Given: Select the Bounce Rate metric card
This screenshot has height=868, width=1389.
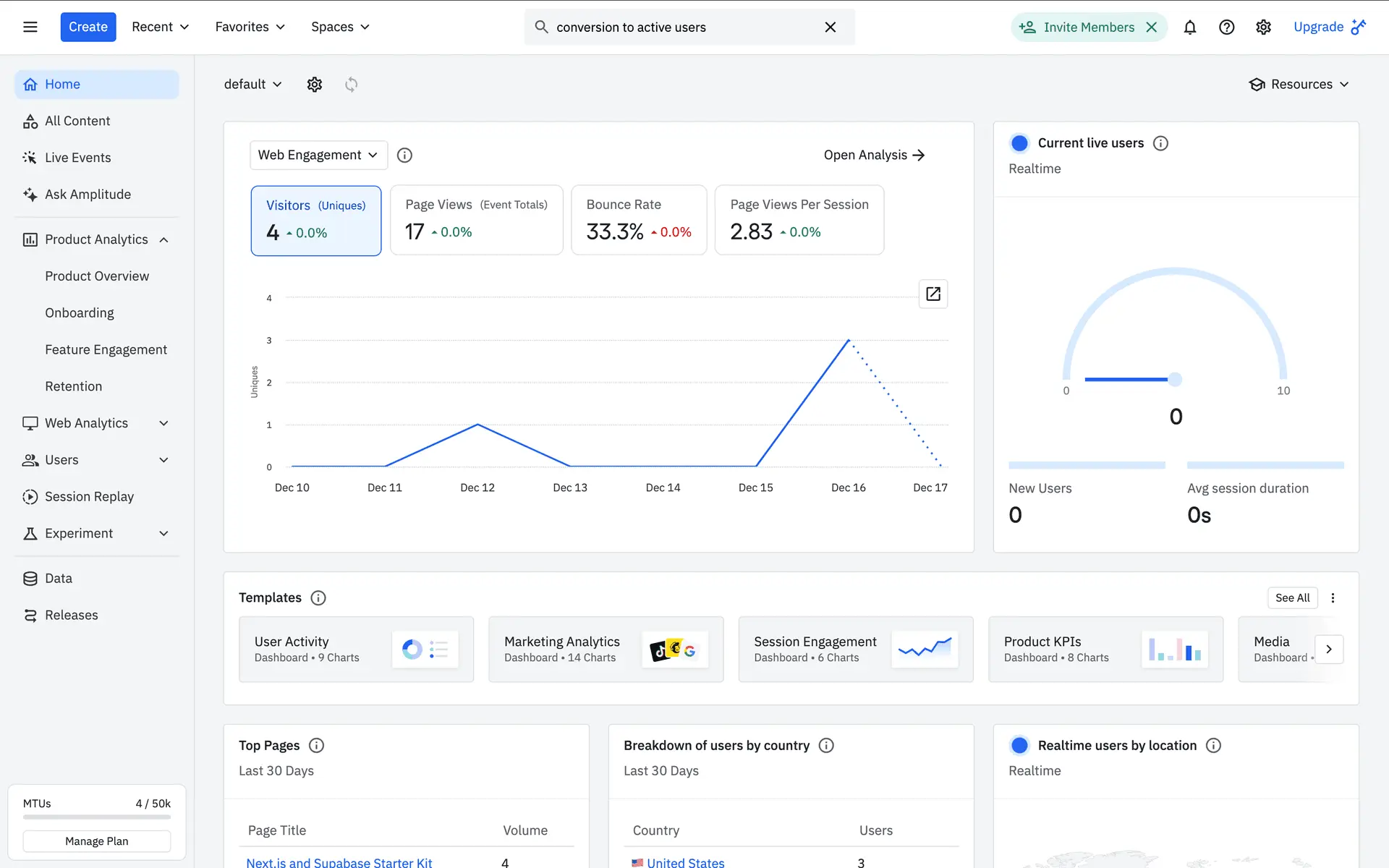Looking at the screenshot, I should coord(638,220).
